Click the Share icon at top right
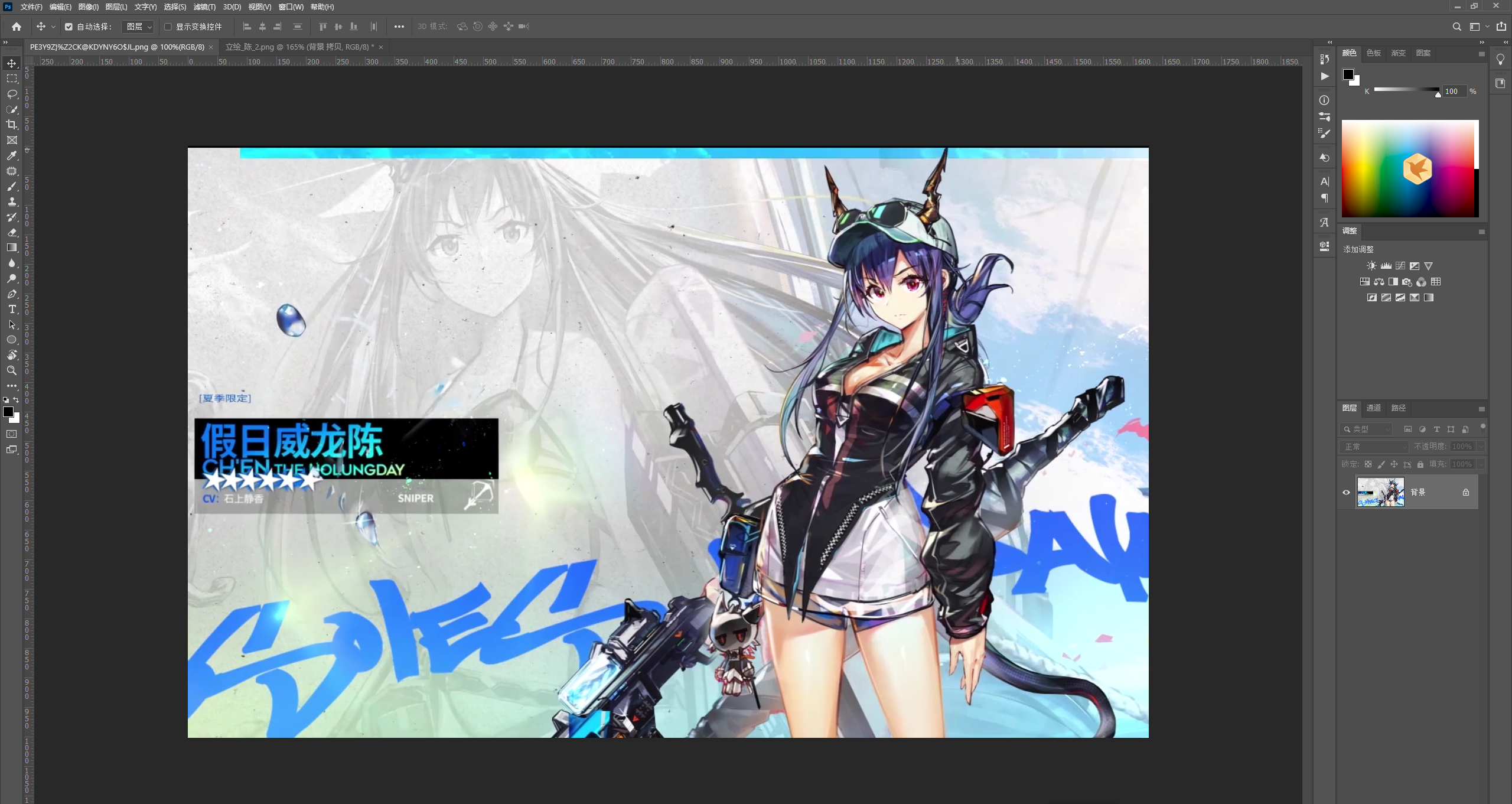The image size is (1512, 804). [x=1501, y=27]
